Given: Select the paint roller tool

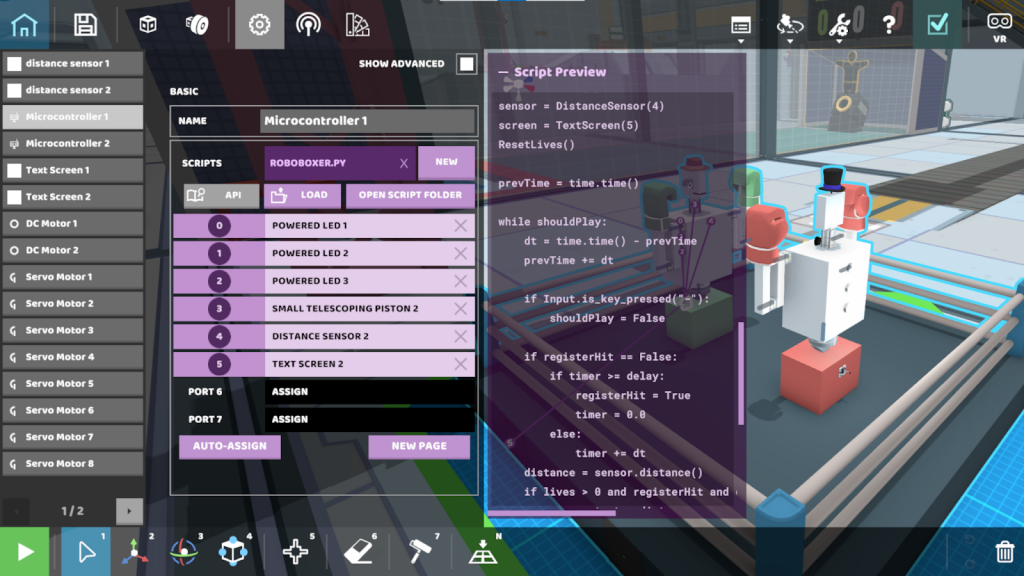Looking at the screenshot, I should (420, 551).
